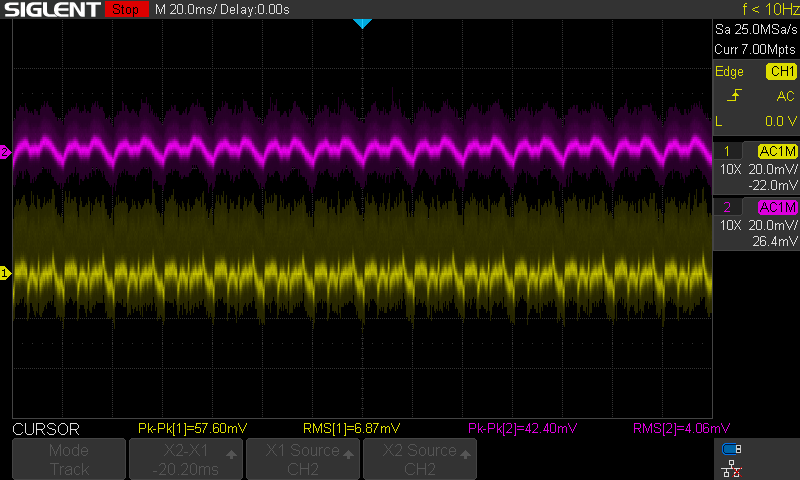Click the channel 1 AC1M coupling badge
Viewport: 800px width, 480px height.
pyautogui.click(x=777, y=151)
